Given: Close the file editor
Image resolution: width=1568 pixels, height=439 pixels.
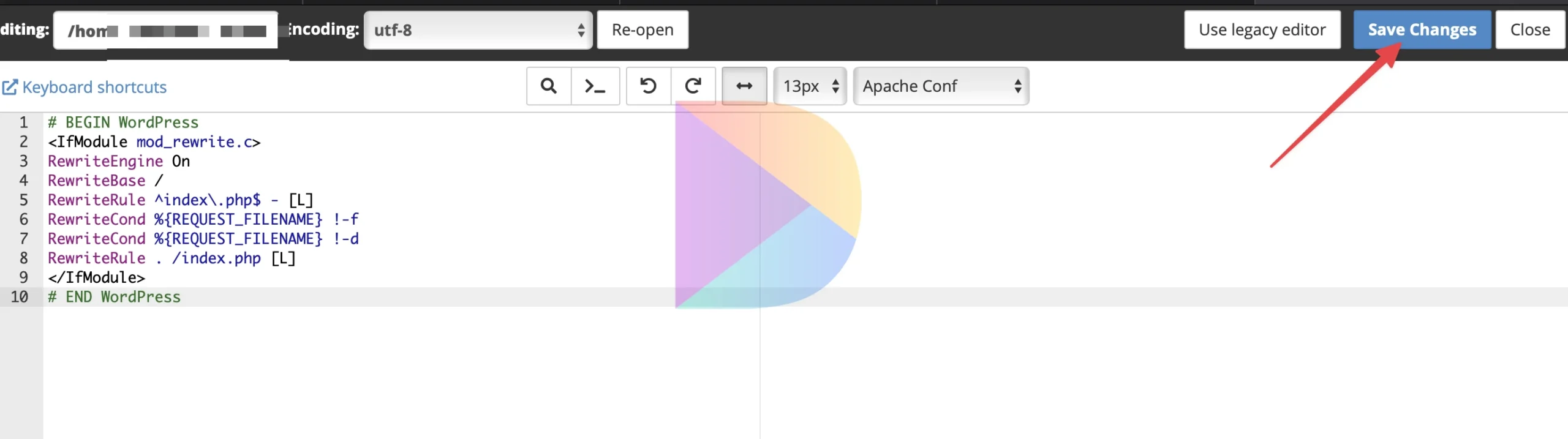Looking at the screenshot, I should pyautogui.click(x=1530, y=30).
